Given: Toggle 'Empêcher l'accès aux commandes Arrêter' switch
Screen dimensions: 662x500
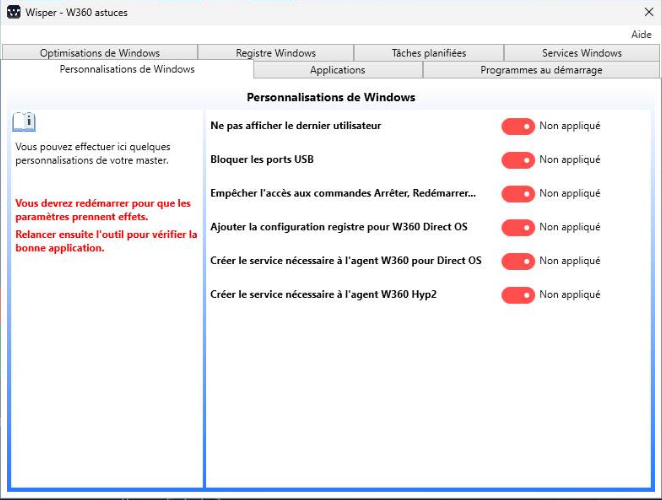Looking at the screenshot, I should click(518, 194).
